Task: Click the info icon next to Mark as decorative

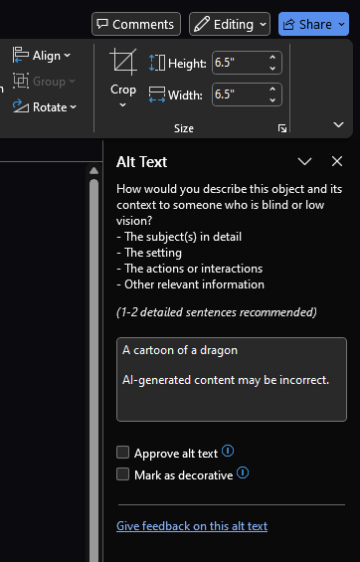Action: point(243,473)
